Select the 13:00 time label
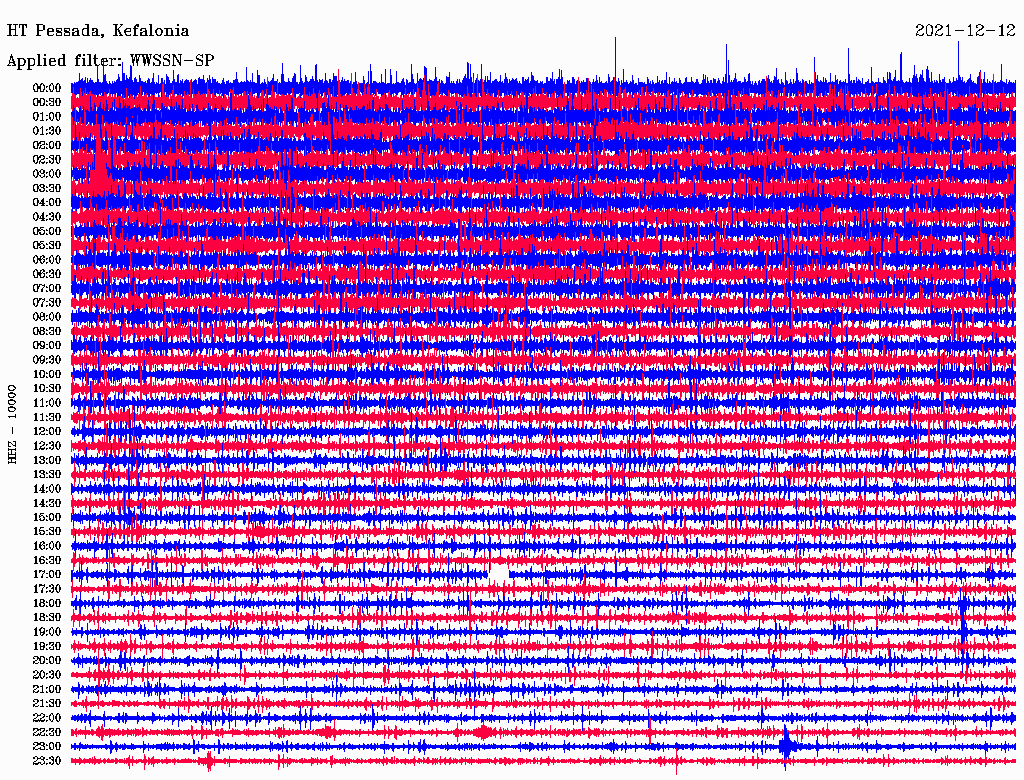 coord(47,461)
